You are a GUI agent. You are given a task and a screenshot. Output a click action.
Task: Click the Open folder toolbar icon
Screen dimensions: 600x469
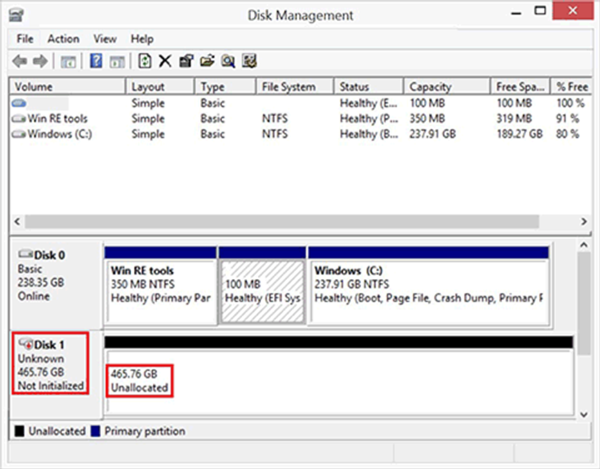pyautogui.click(x=207, y=61)
